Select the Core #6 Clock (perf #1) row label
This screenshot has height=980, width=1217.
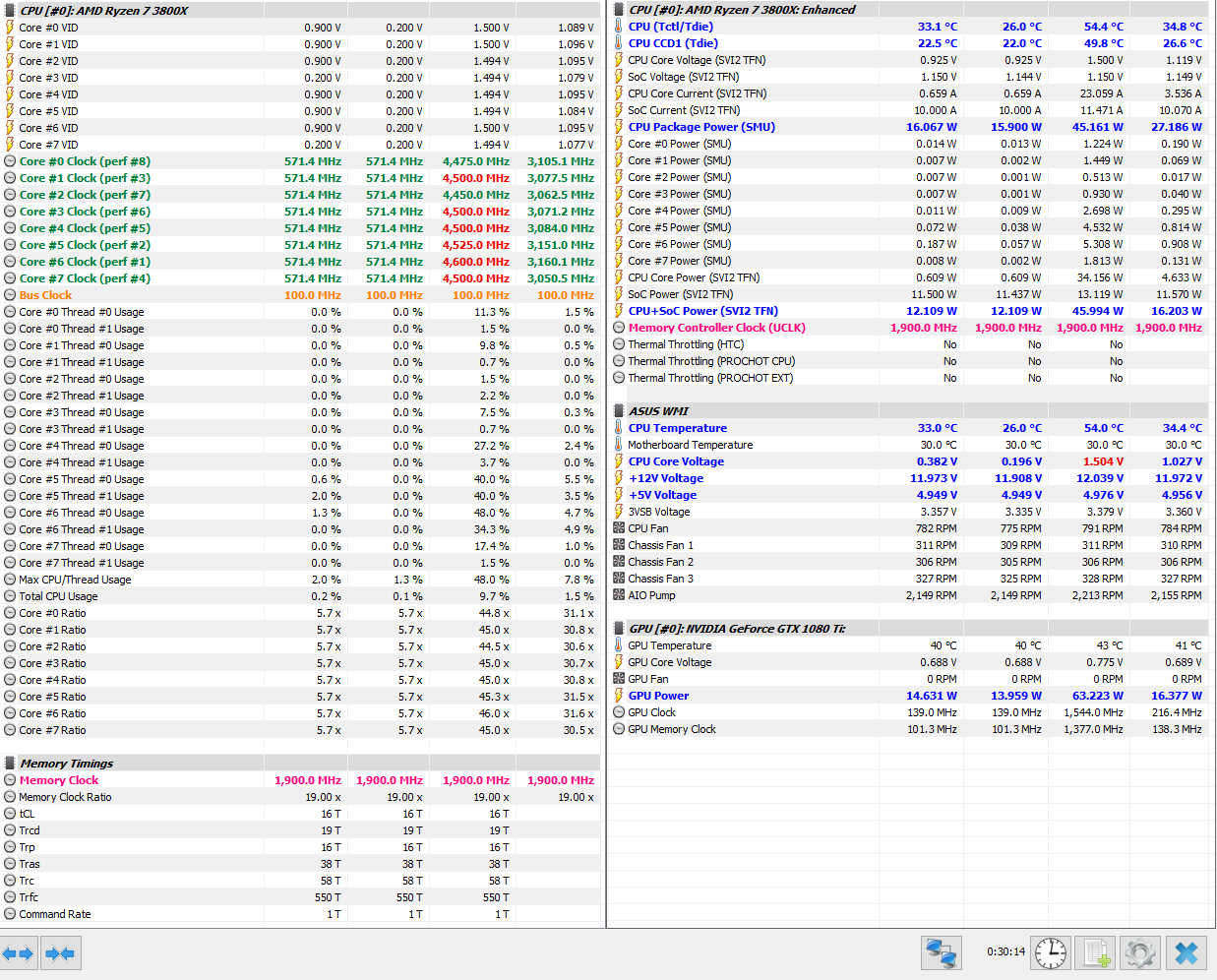85,262
